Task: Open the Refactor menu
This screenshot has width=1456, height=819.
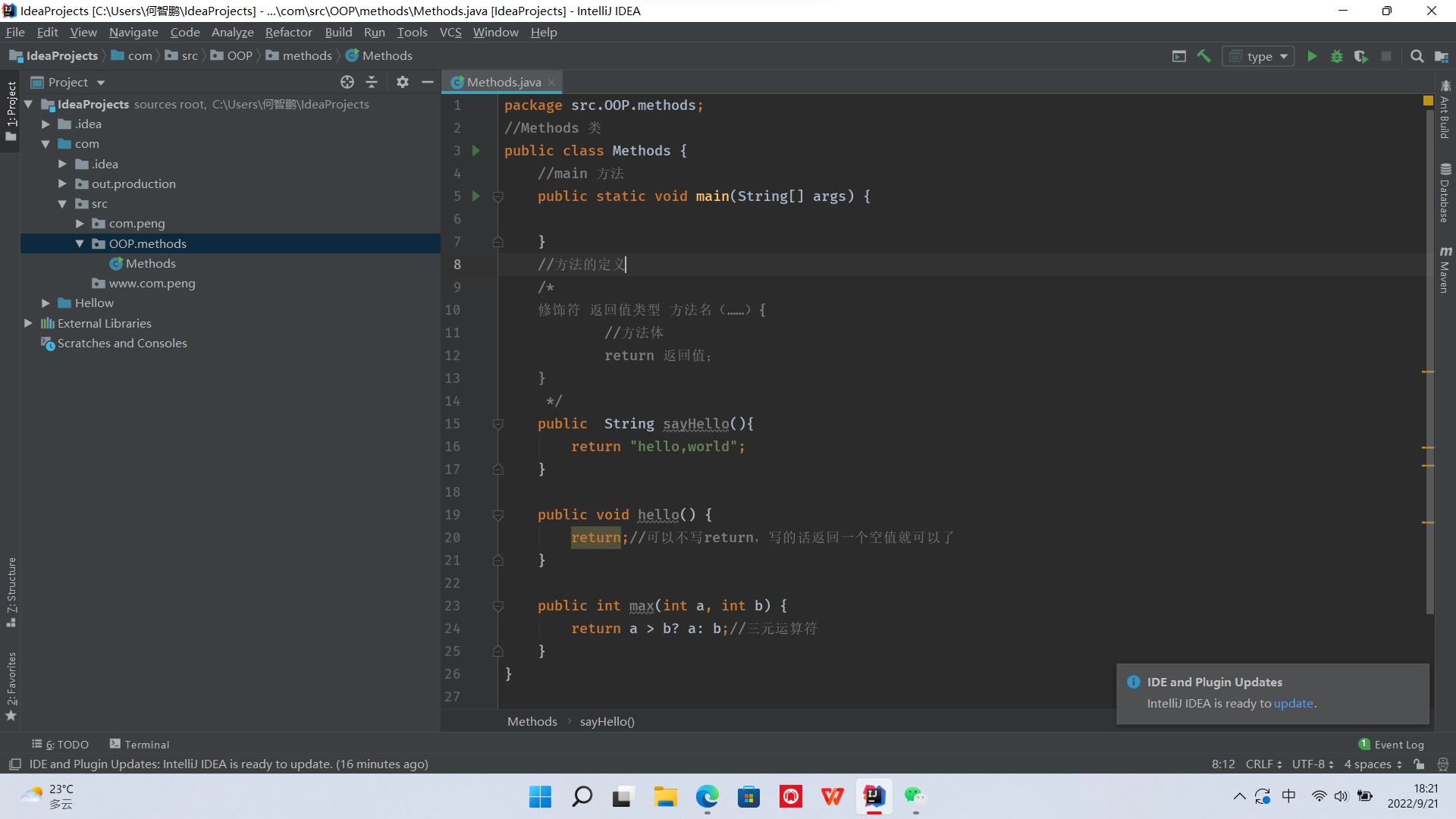Action: pos(288,32)
